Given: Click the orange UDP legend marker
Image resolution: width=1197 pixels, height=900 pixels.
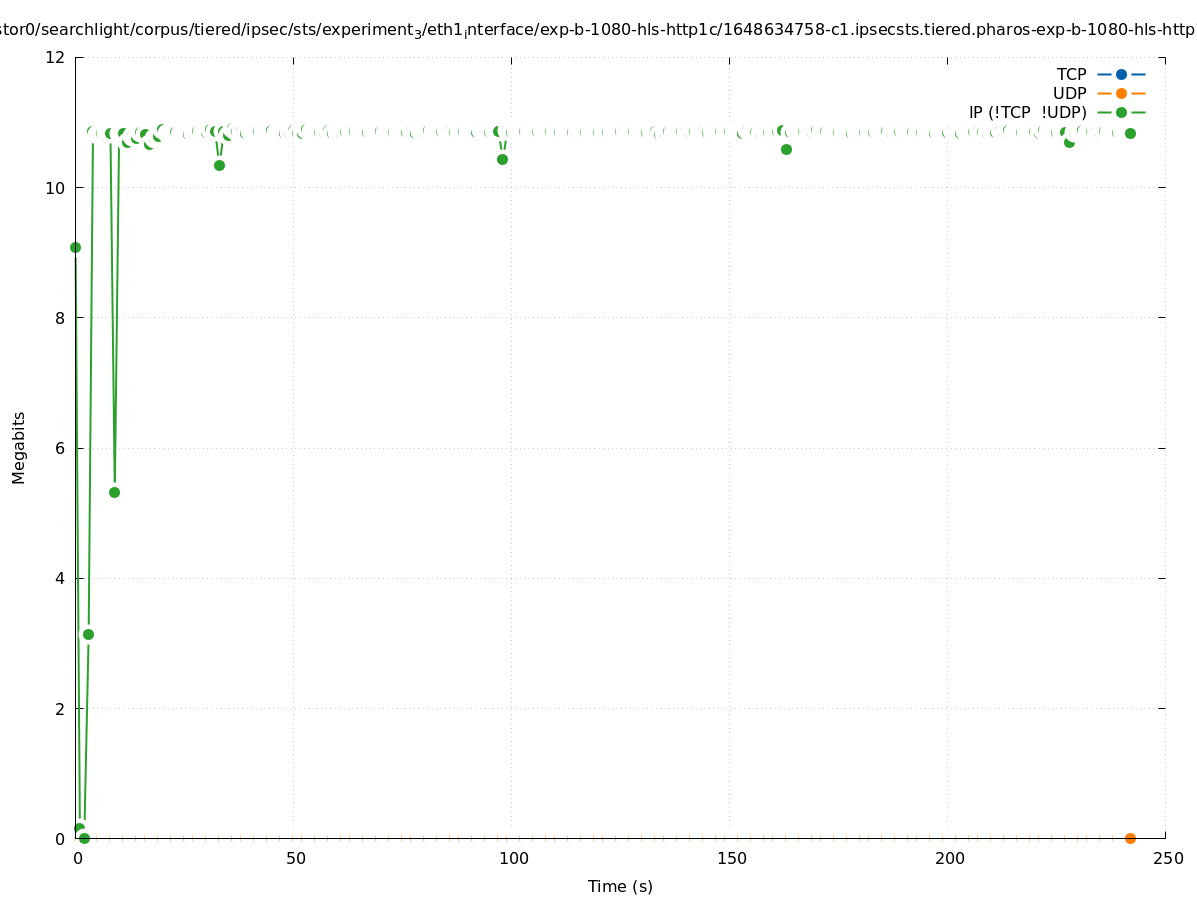Looking at the screenshot, I should [1121, 93].
